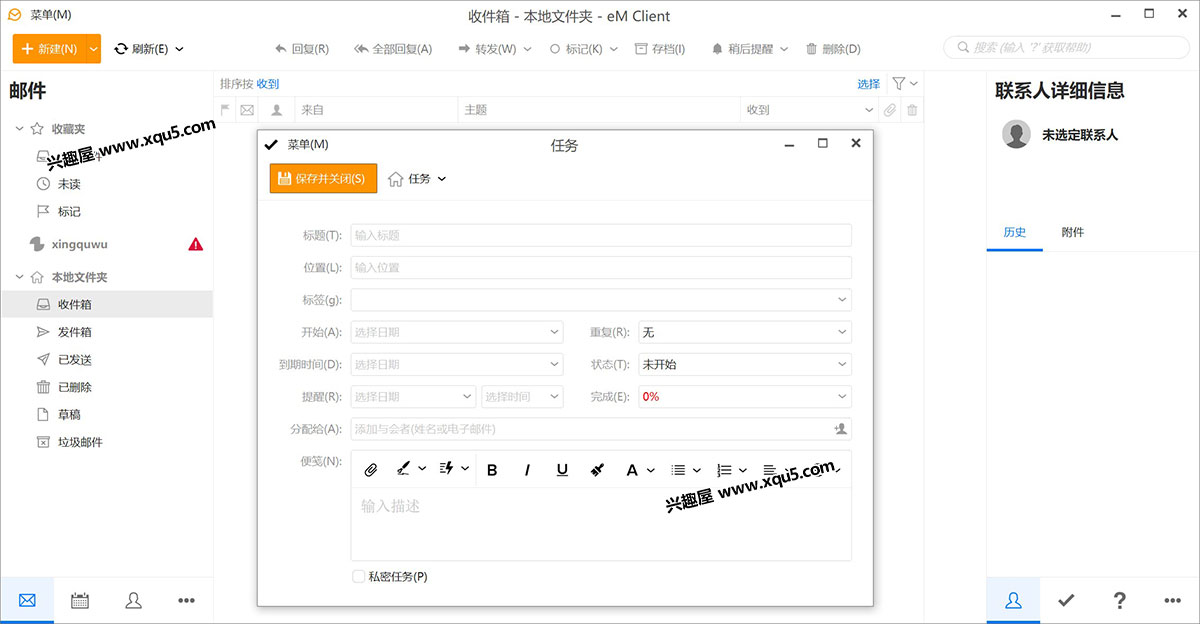Click the 保存并关闭 save and close button
This screenshot has width=1200, height=624.
point(323,178)
